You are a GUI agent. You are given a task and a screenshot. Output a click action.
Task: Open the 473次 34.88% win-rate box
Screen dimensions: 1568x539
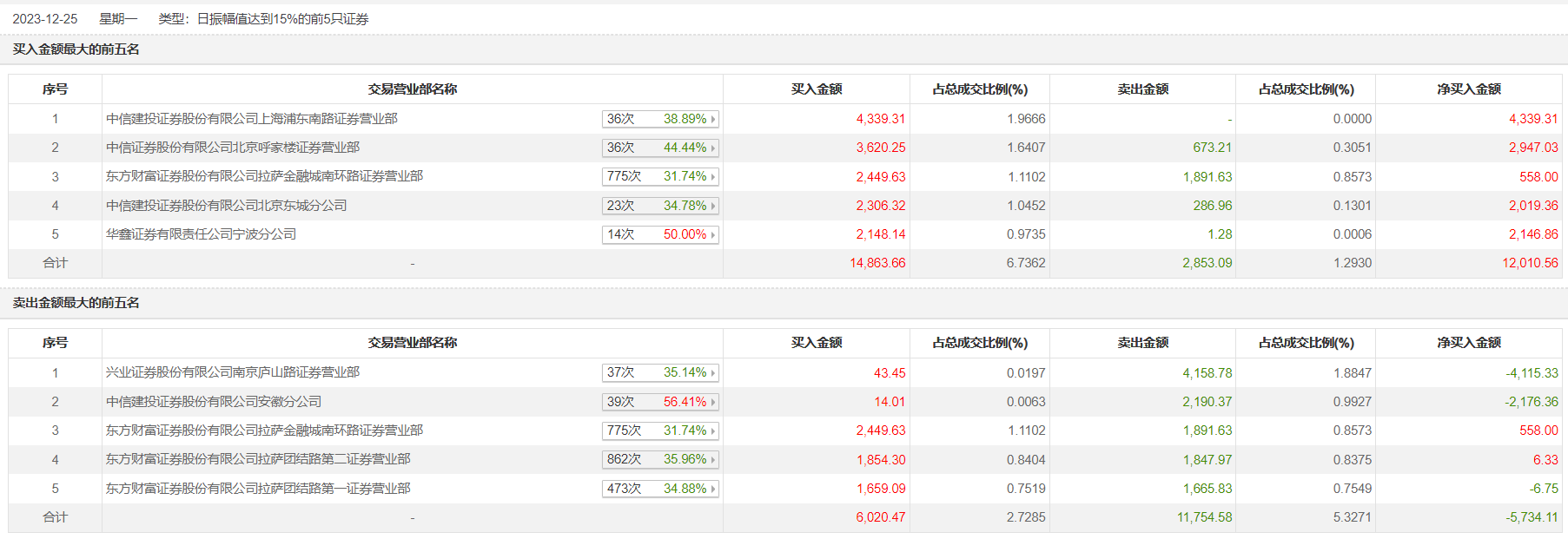[660, 489]
